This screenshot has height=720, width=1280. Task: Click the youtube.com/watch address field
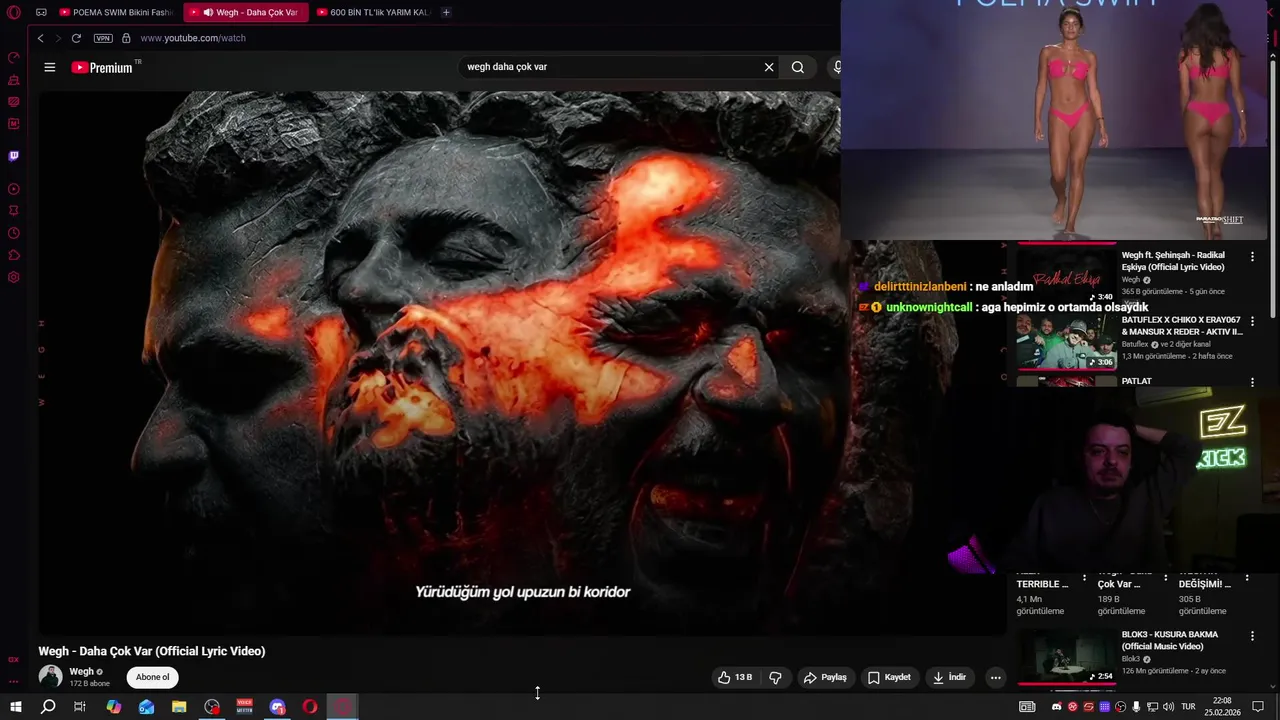193,38
